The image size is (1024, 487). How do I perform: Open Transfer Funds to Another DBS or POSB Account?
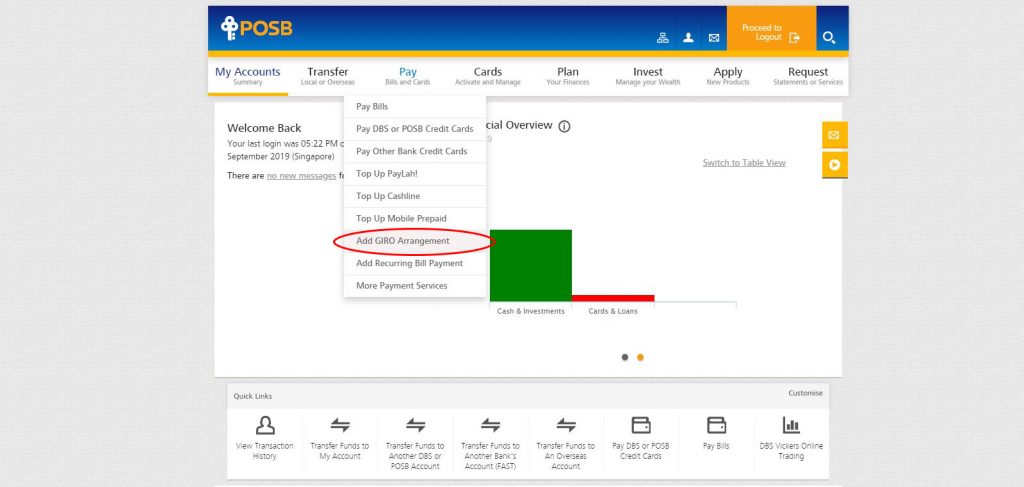(x=415, y=442)
